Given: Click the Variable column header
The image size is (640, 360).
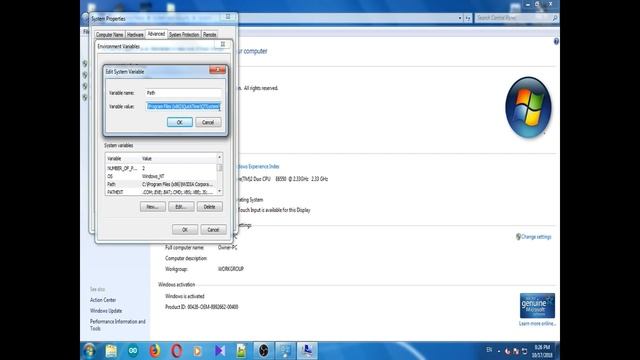Looking at the screenshot, I should click(x=123, y=158).
